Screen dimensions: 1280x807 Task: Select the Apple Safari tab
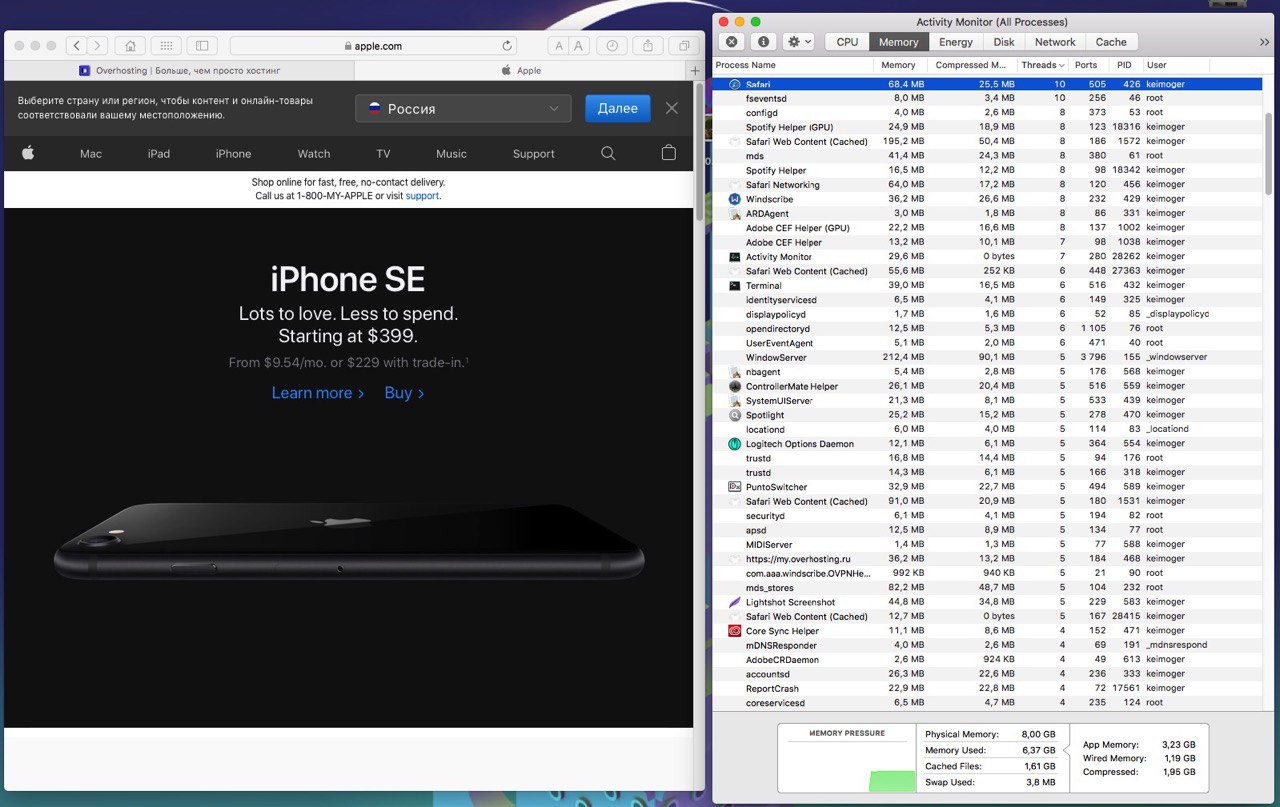click(521, 70)
